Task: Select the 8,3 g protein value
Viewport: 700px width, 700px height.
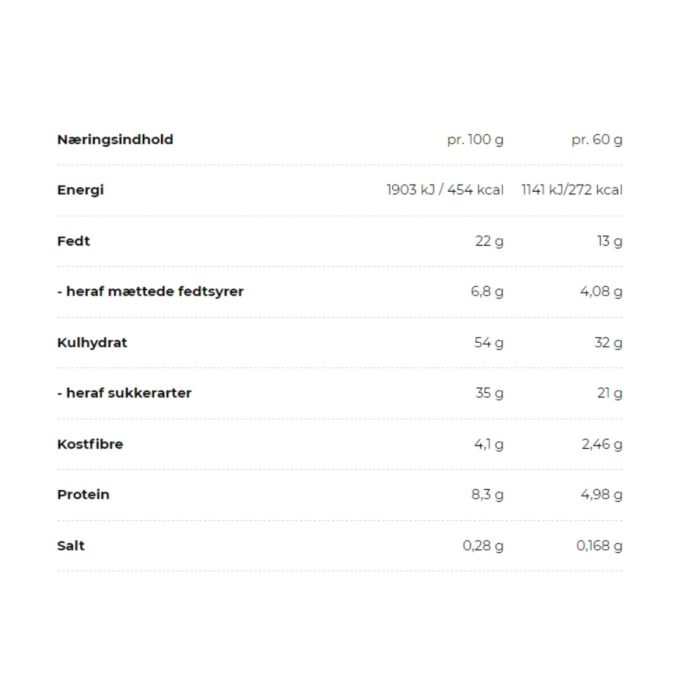Action: [x=488, y=495]
